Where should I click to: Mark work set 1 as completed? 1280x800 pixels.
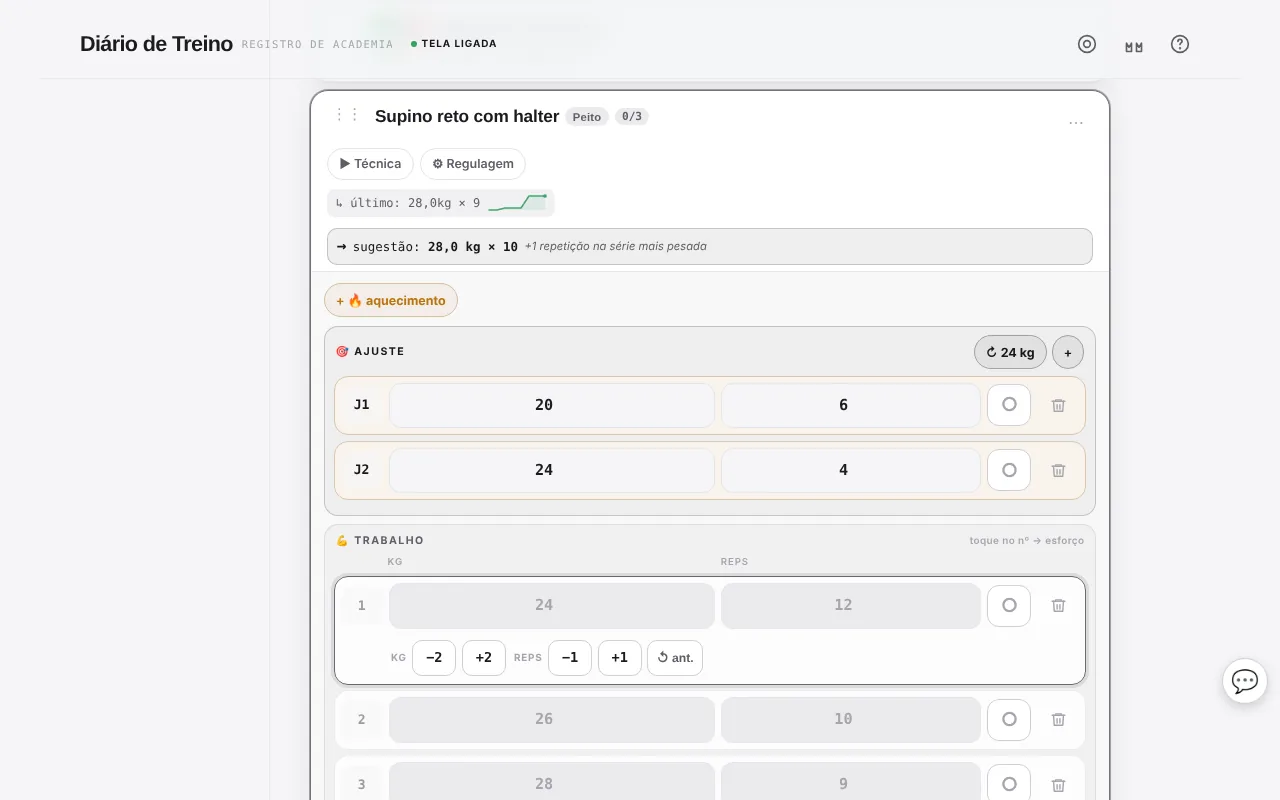click(x=1009, y=605)
